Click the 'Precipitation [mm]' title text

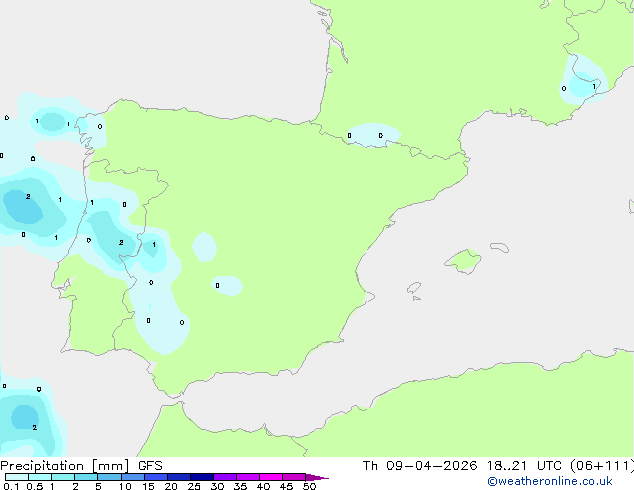65,466
